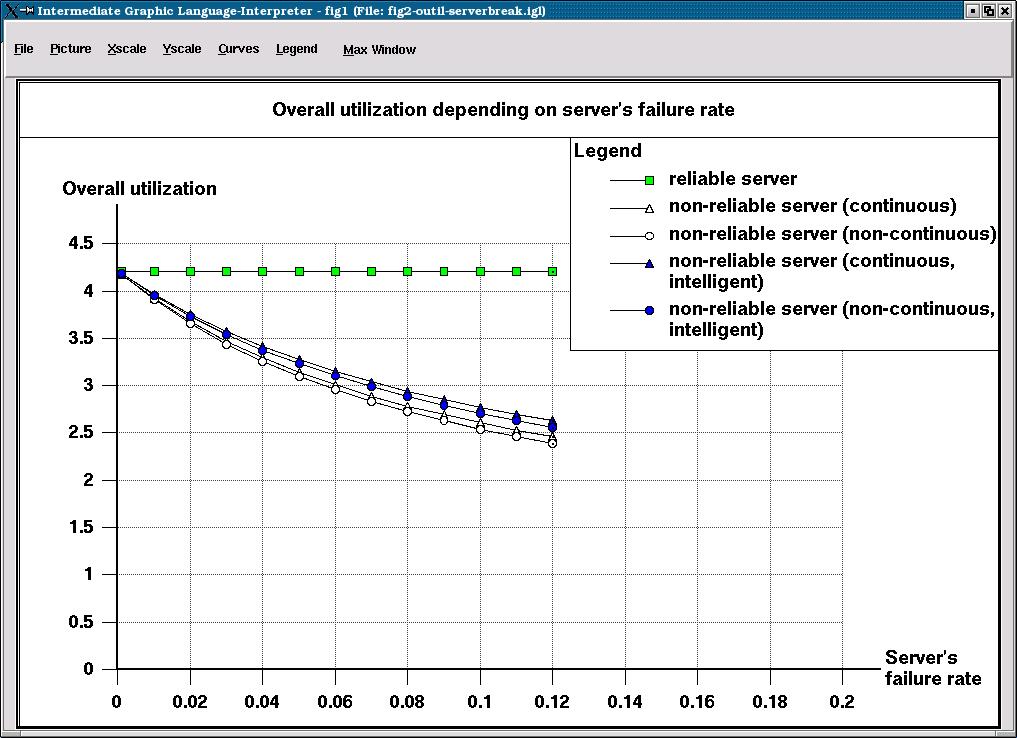Select 'non-reliable server (non-continuous)' legend label

(x=832, y=233)
